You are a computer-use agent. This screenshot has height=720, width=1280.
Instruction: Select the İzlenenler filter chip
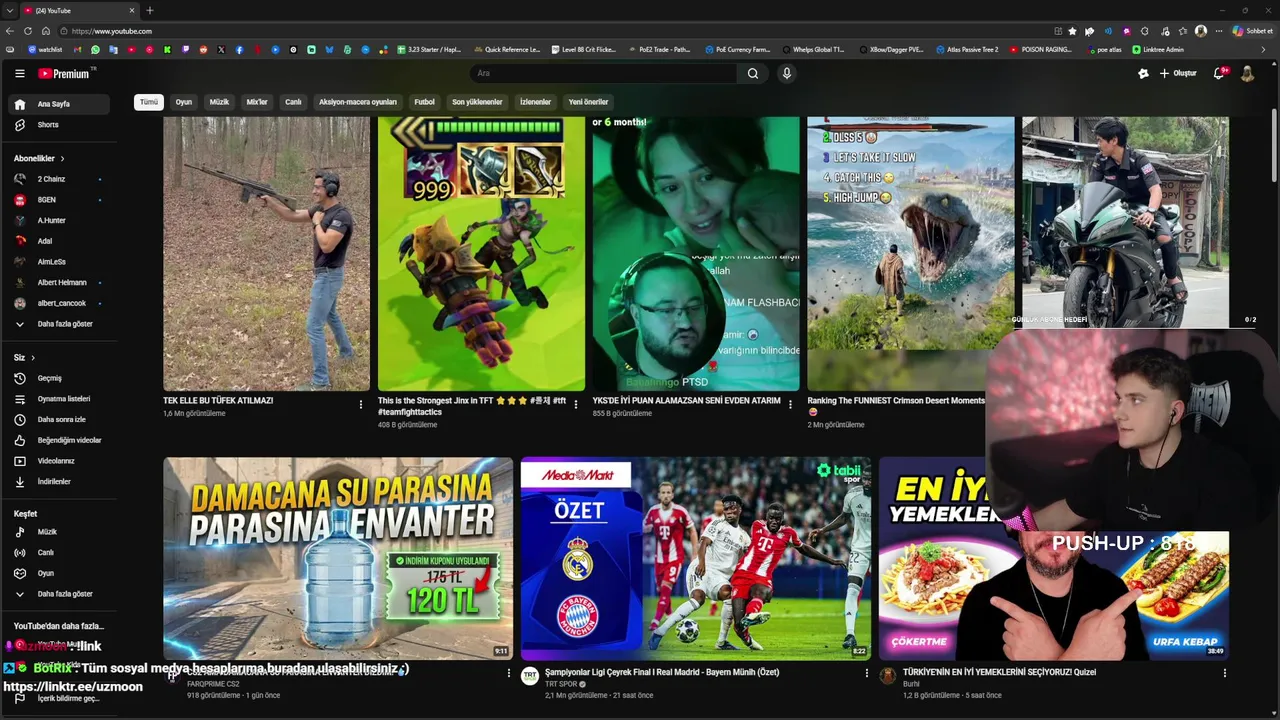[x=535, y=102]
